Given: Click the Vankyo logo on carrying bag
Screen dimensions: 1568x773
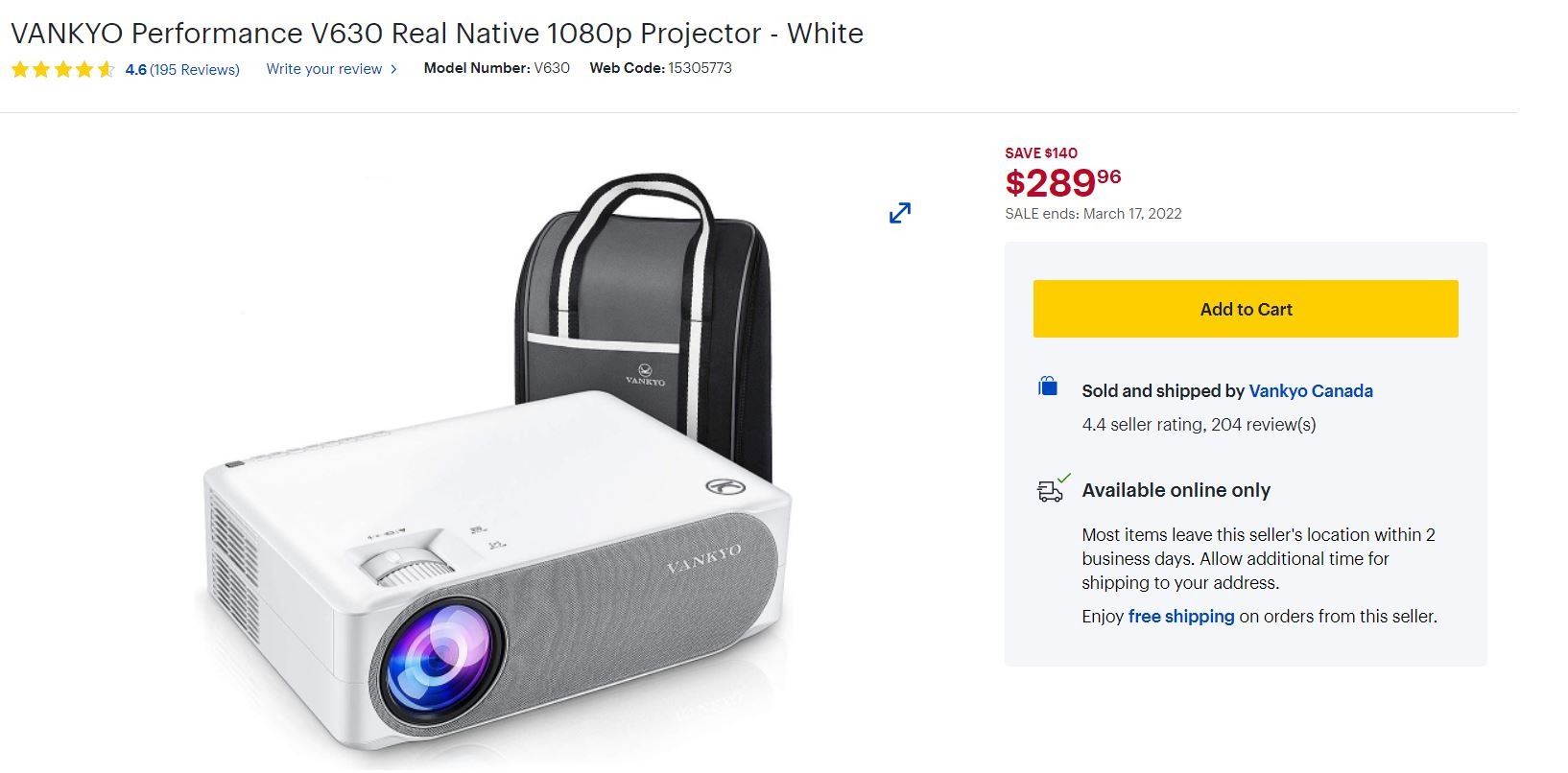Looking at the screenshot, I should click(x=645, y=373).
